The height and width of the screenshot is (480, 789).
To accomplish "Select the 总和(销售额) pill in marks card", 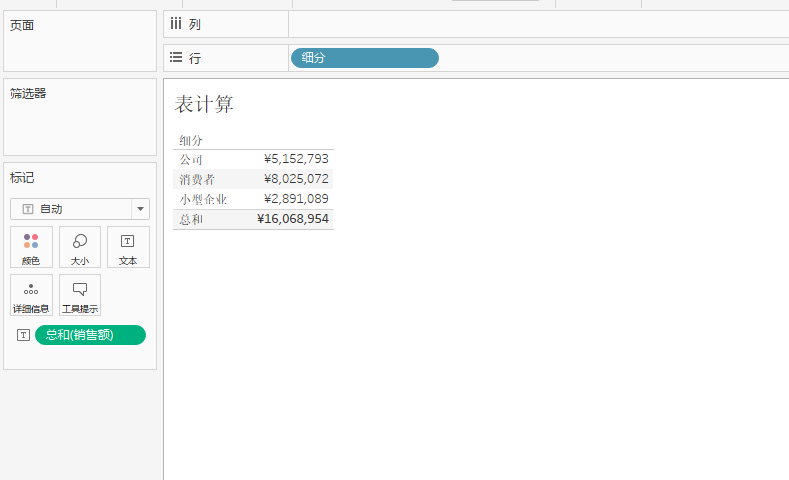I will click(x=91, y=335).
